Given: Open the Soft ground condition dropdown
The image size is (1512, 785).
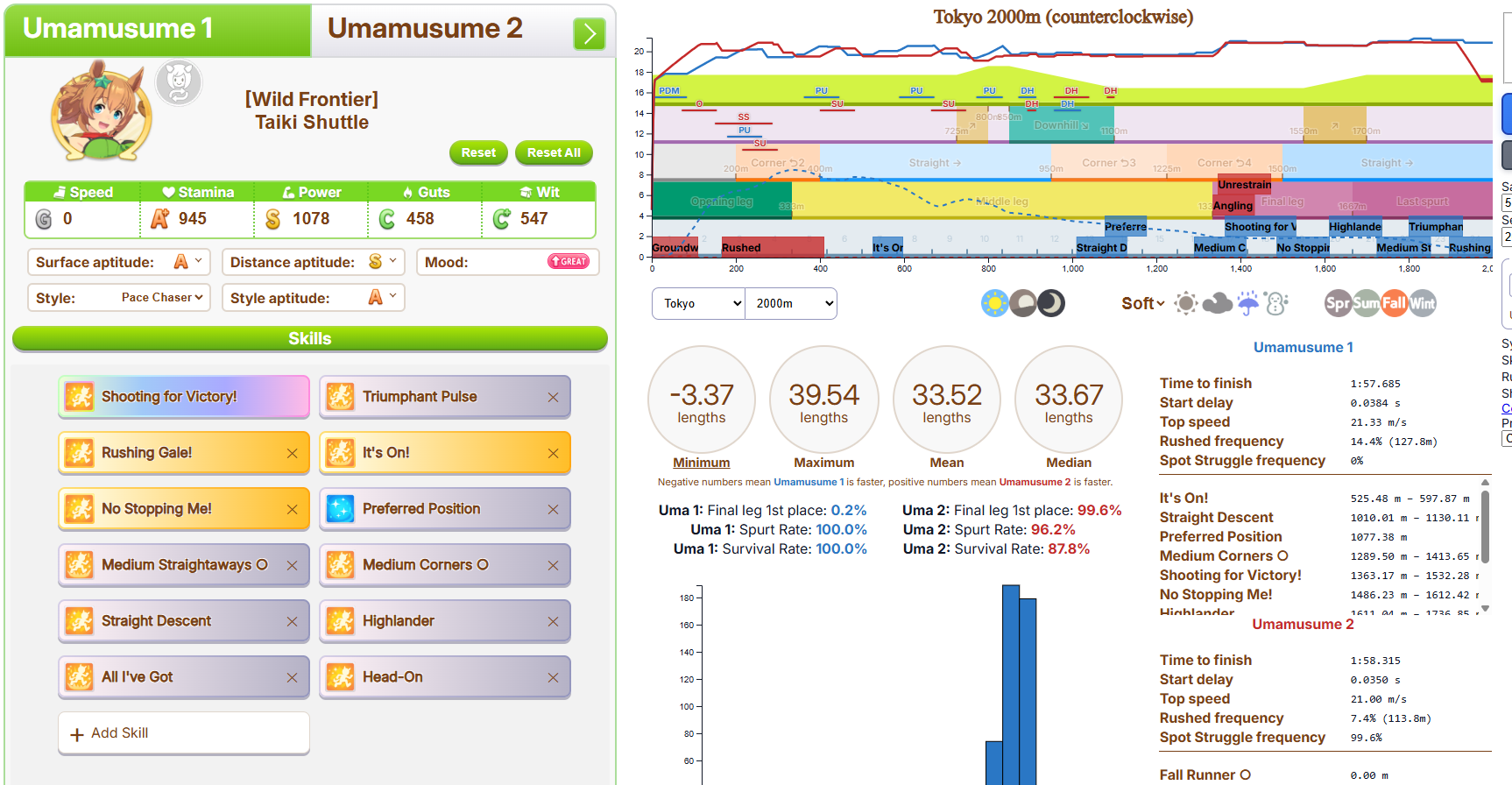Looking at the screenshot, I should 1143,303.
